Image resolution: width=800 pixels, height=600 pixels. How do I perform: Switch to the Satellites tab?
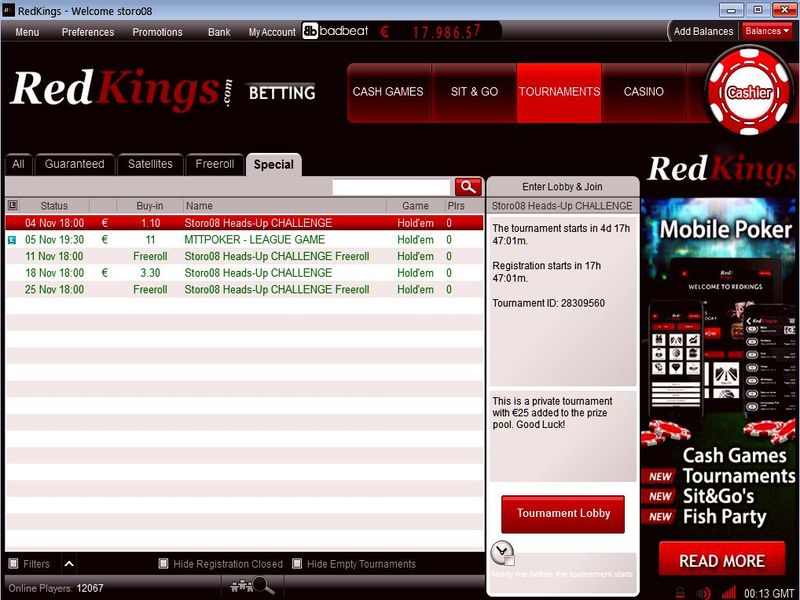coord(150,164)
